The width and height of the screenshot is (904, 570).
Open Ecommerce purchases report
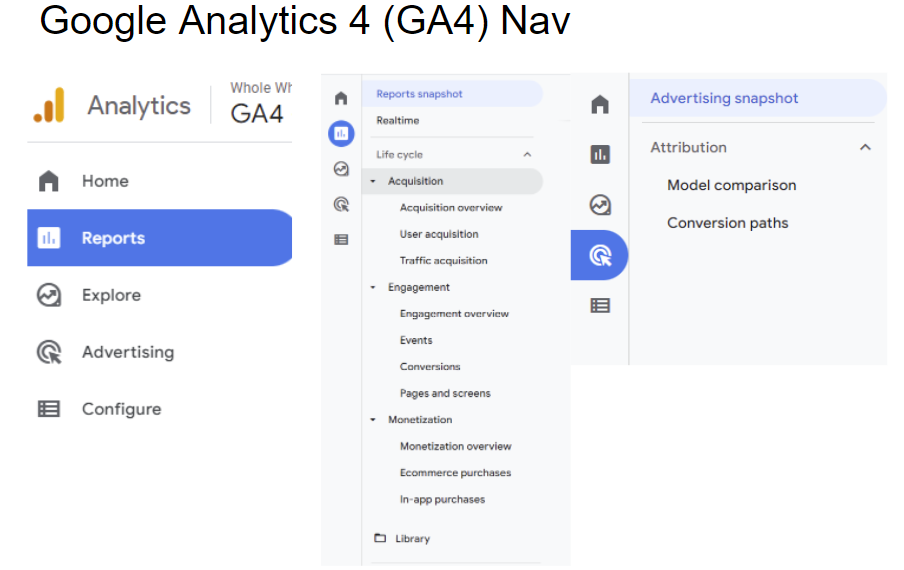tap(455, 473)
